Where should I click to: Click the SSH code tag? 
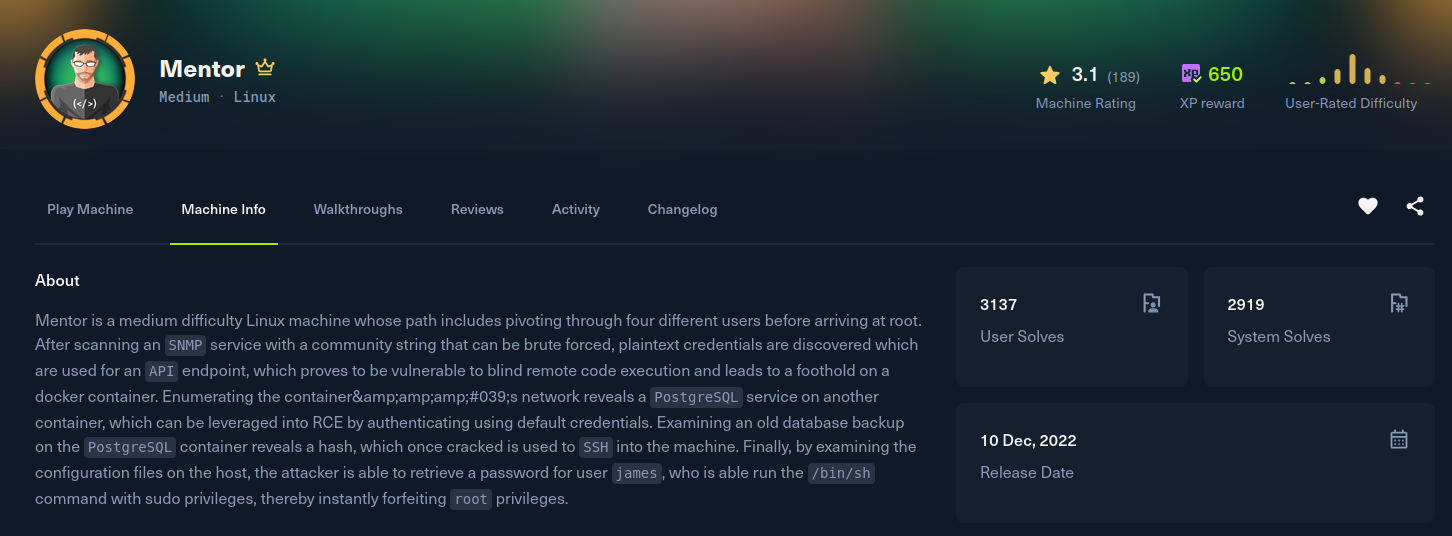click(x=596, y=447)
